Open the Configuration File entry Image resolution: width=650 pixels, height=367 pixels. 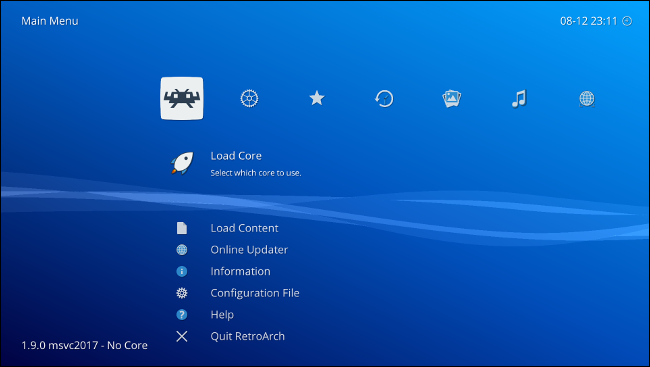click(255, 293)
